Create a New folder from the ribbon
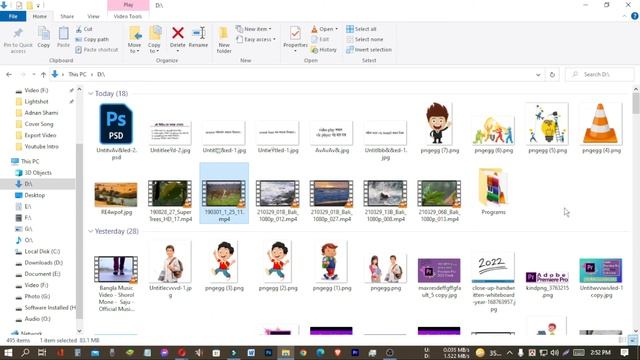This screenshot has height=360, width=640. click(224, 40)
